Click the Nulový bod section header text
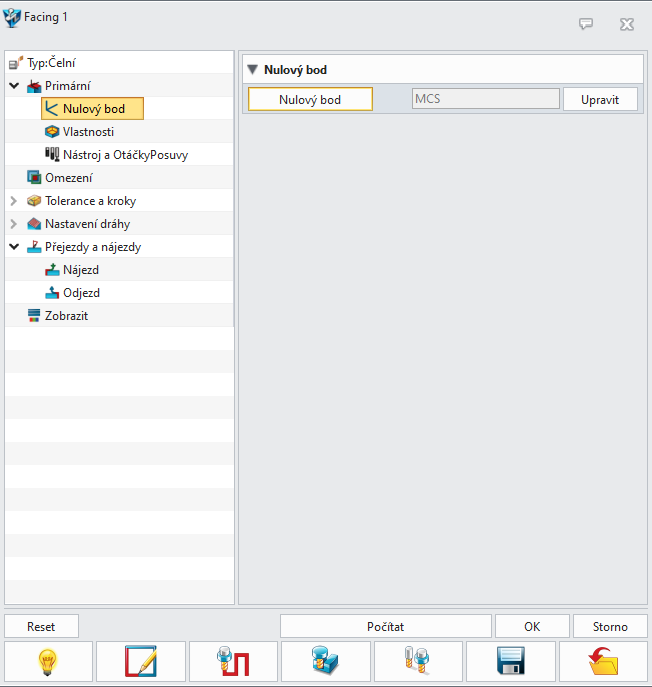This screenshot has width=652, height=687. pyautogui.click(x=295, y=70)
